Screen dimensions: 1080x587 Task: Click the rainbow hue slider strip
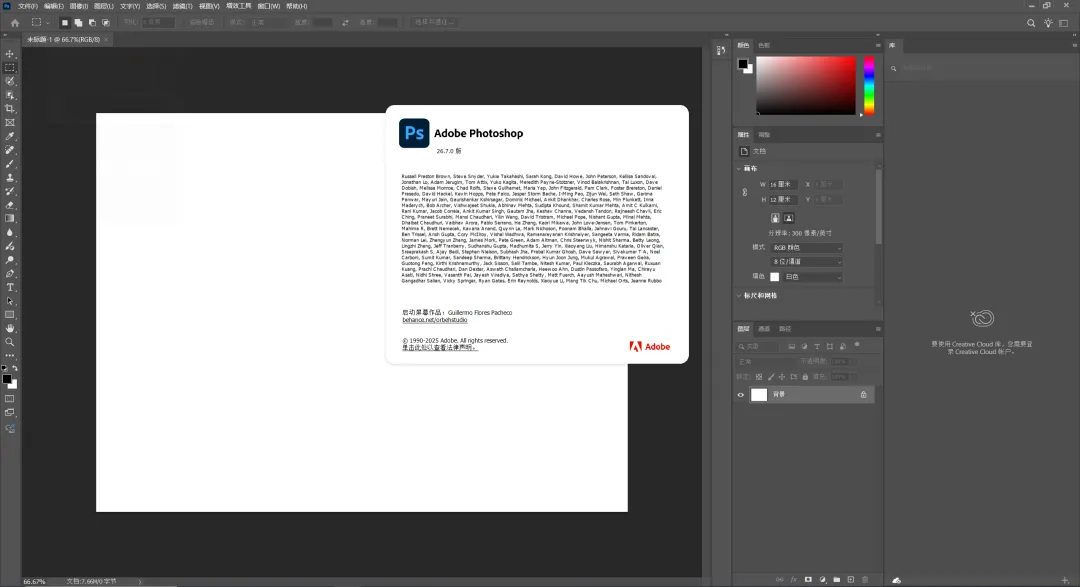click(869, 85)
